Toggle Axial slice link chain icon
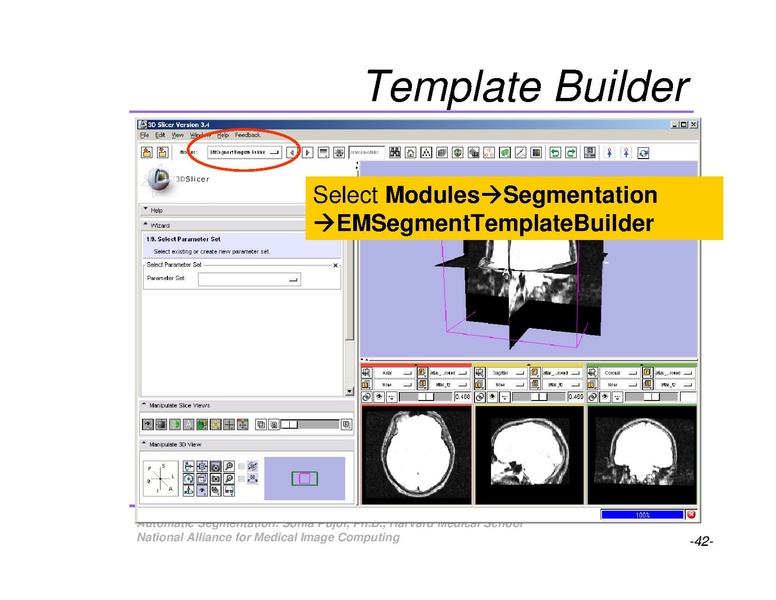 point(367,397)
